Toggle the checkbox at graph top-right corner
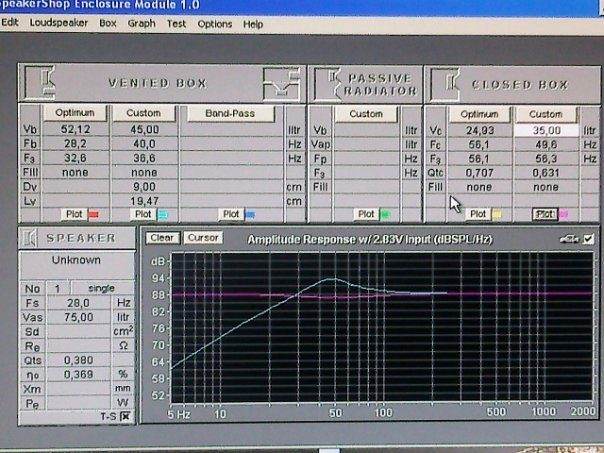 (x=587, y=238)
